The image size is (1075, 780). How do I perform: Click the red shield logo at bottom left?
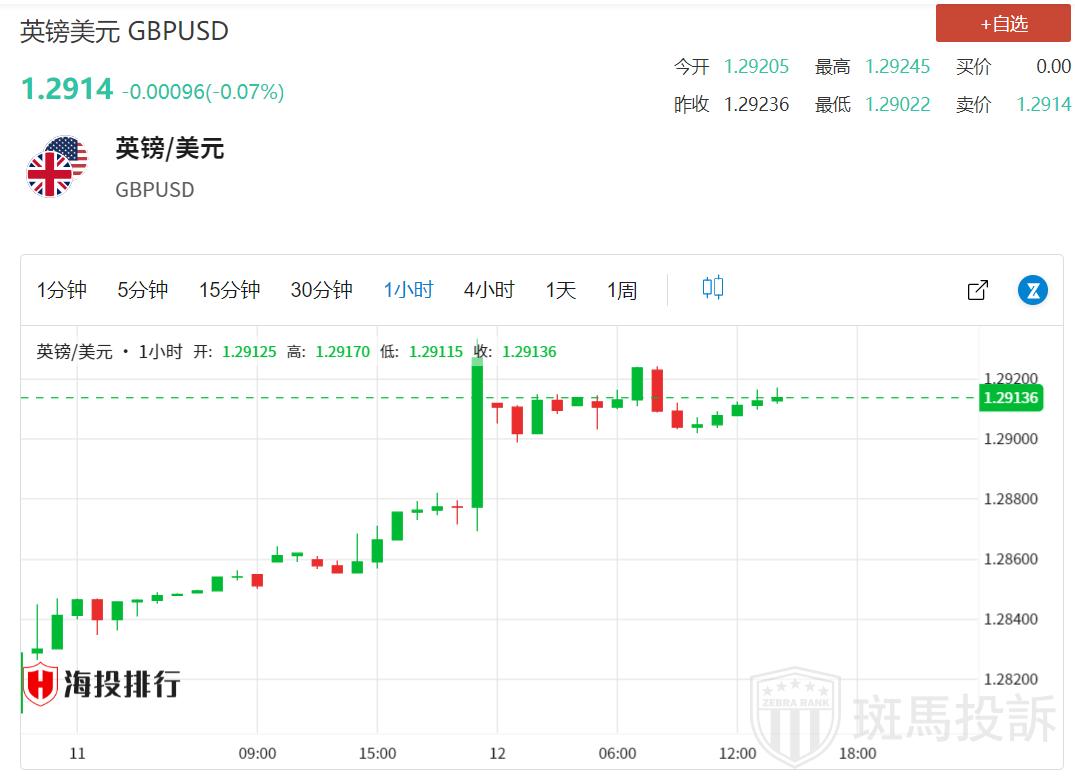coord(41,685)
